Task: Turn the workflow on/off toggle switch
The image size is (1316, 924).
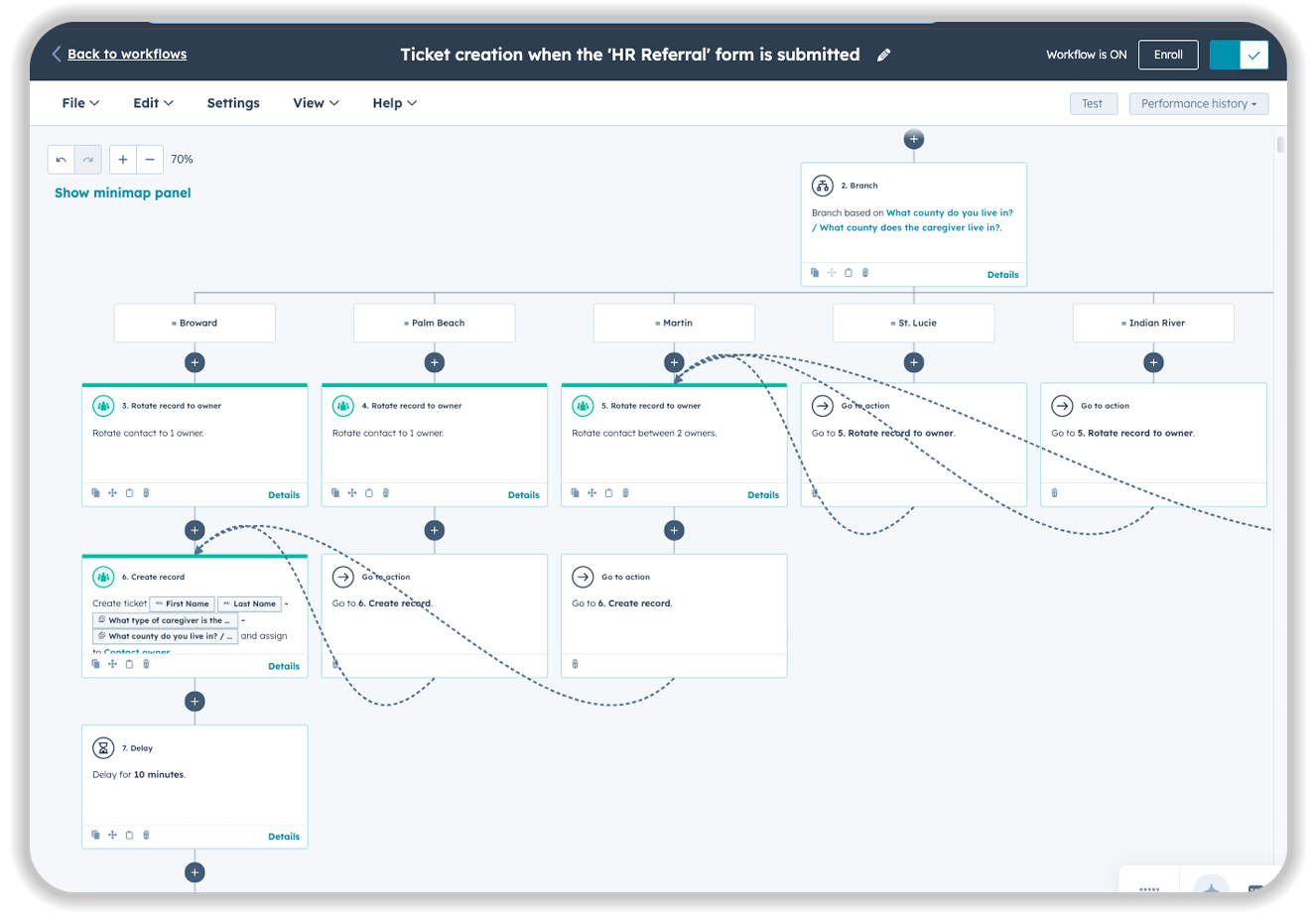Action: click(1239, 55)
